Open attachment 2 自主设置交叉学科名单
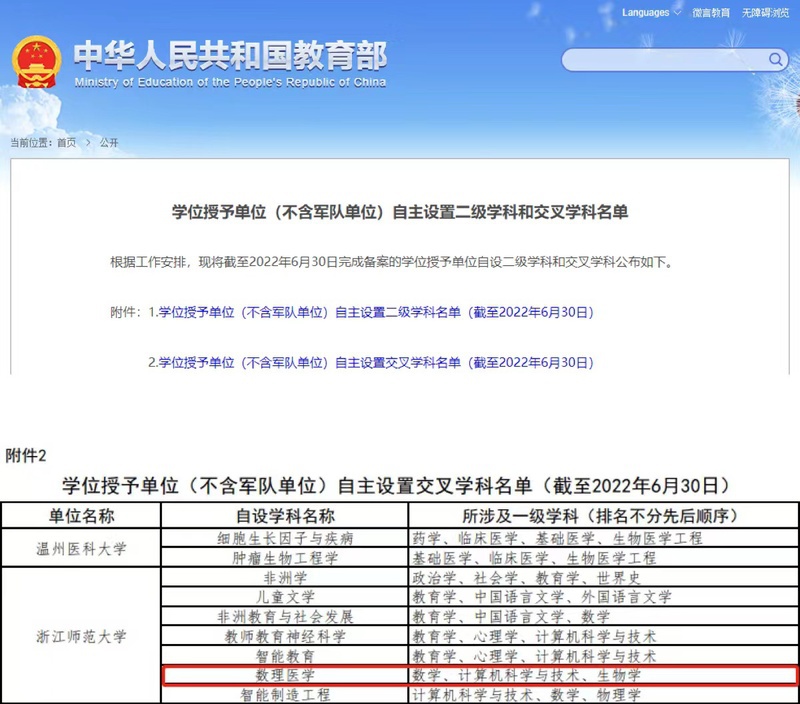Image resolution: width=800 pixels, height=704 pixels. [371, 362]
